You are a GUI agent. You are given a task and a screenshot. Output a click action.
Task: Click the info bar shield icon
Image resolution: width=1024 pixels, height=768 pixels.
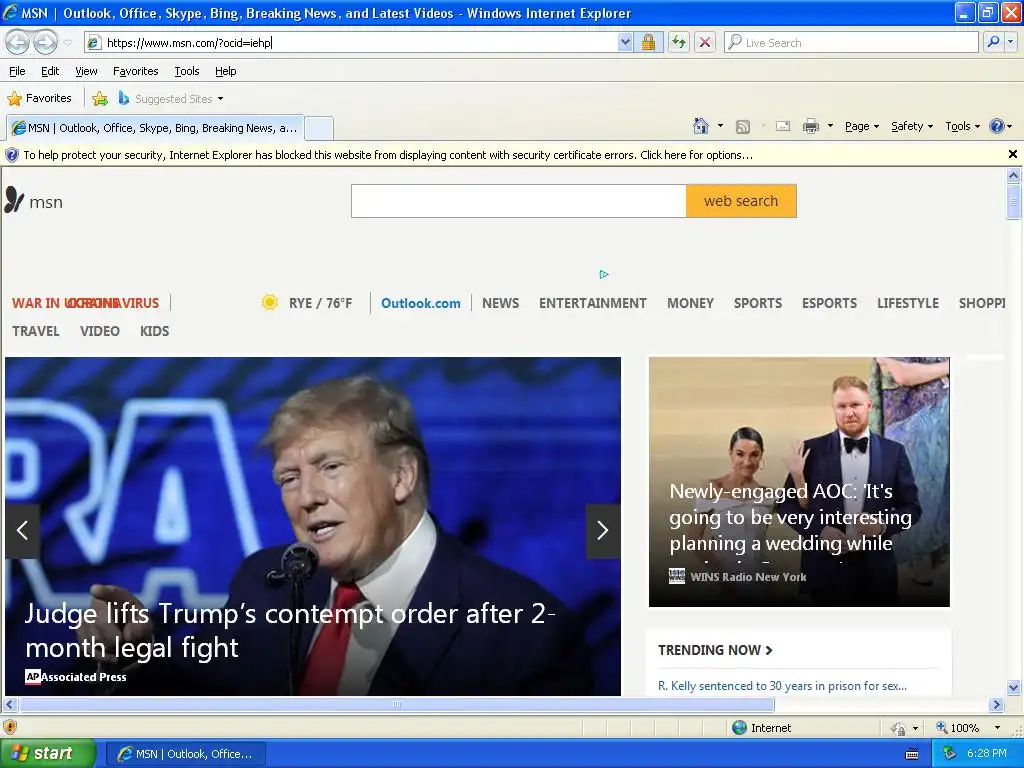pos(12,155)
